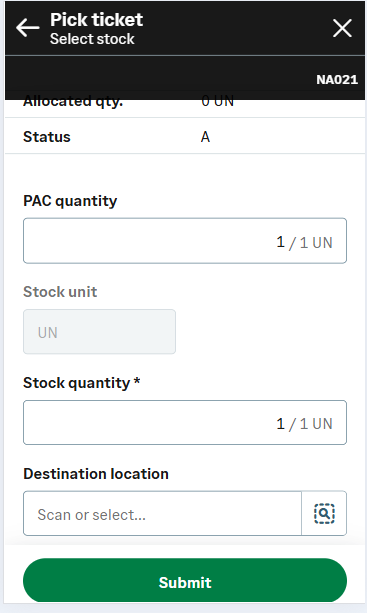Click the Stock unit label
Image resolution: width=367 pixels, height=613 pixels.
click(60, 292)
